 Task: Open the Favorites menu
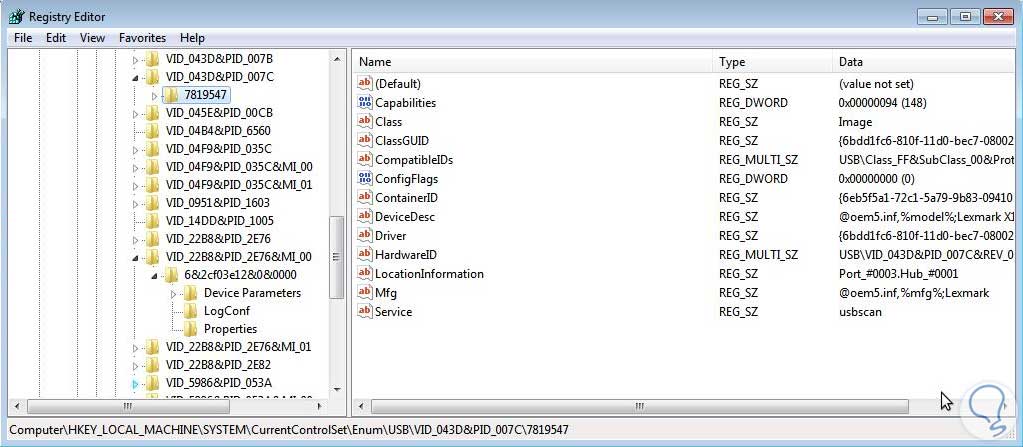[142, 38]
